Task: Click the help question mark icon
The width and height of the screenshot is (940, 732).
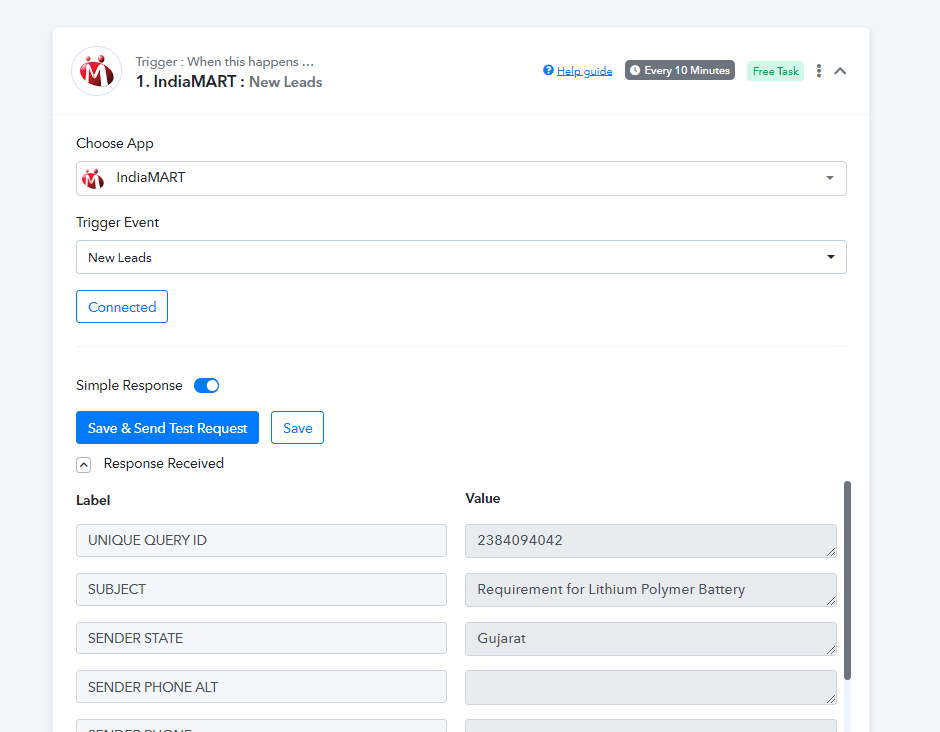Action: tap(548, 70)
